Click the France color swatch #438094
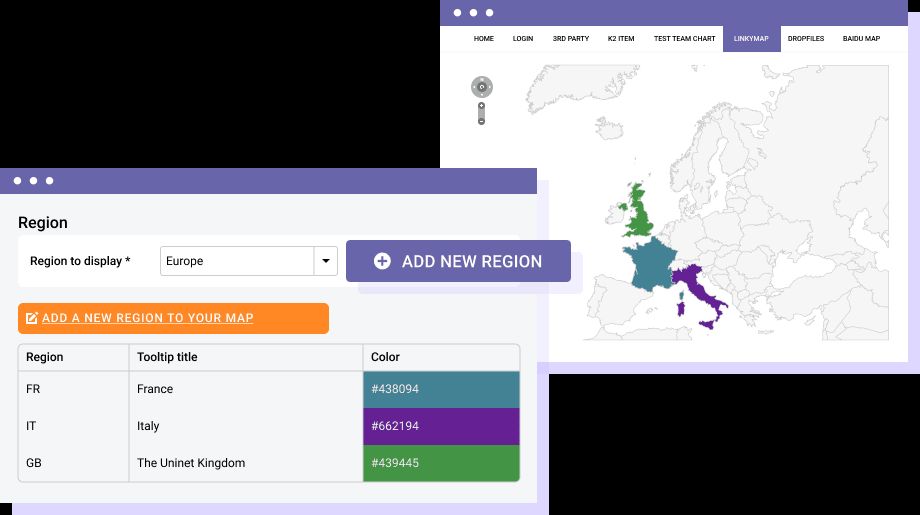Viewport: 920px width, 515px height. coord(441,389)
